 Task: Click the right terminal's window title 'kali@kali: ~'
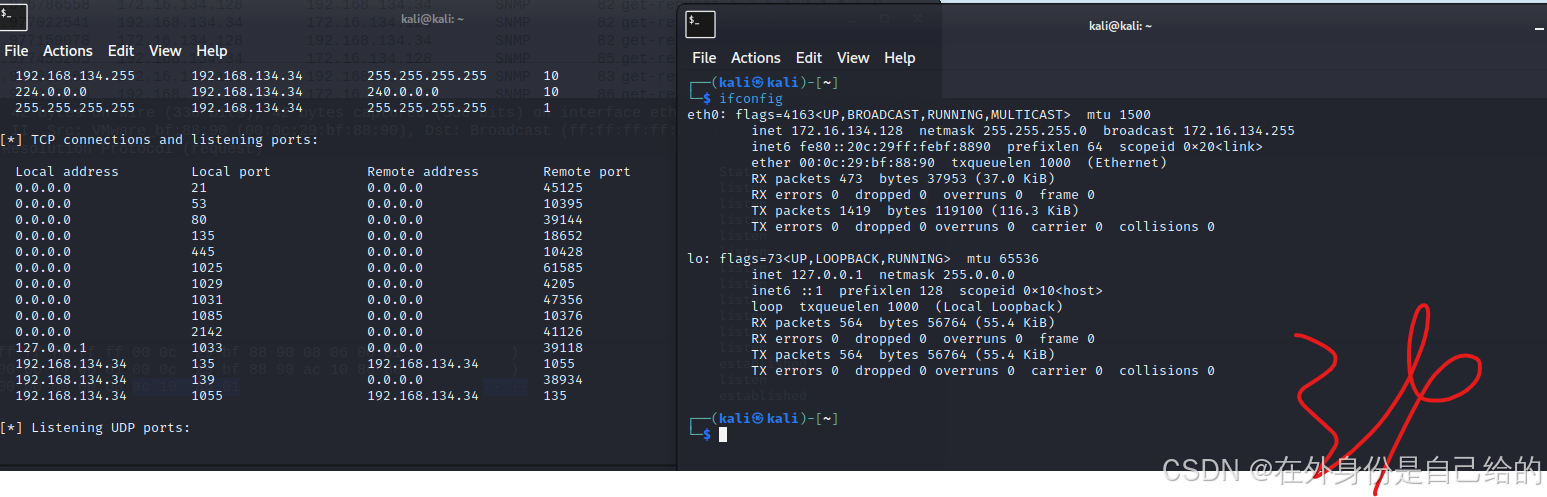(x=1120, y=26)
